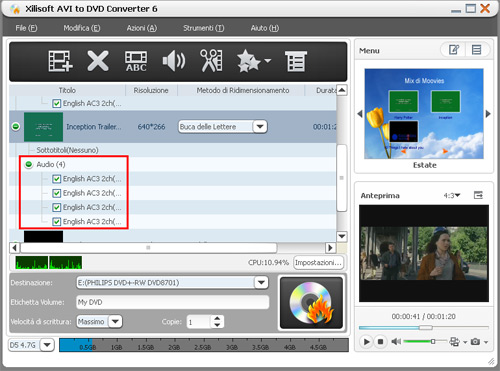Open audio track settings speaker icon
This screenshot has height=371, width=500.
point(174,61)
